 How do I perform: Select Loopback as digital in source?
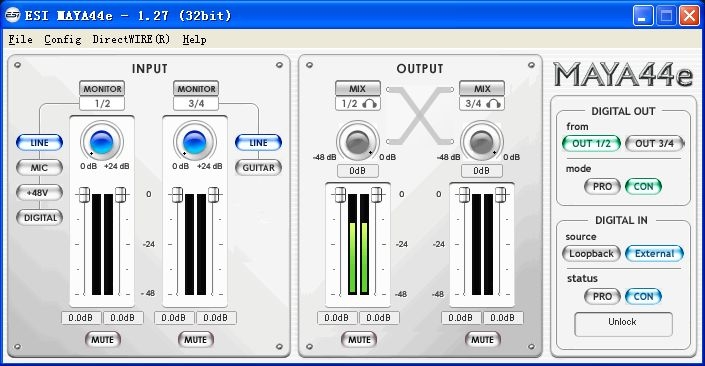pos(591,253)
